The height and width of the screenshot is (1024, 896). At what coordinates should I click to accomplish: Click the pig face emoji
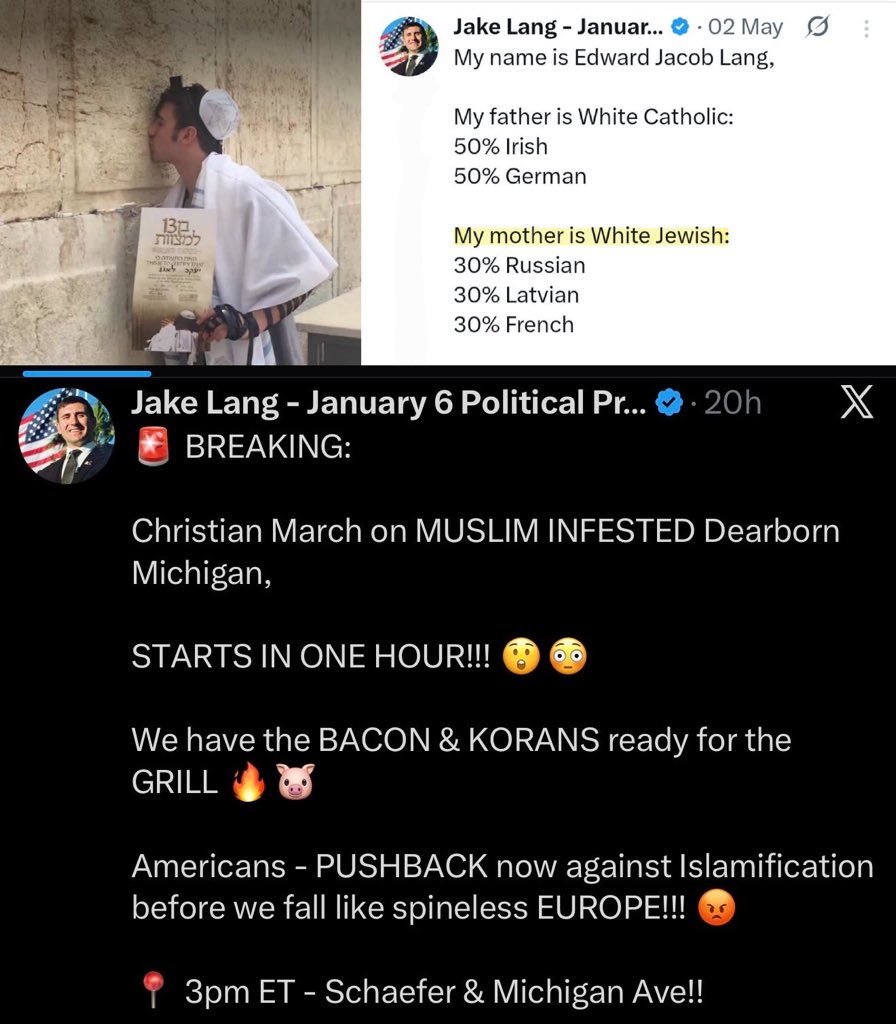coord(296,782)
